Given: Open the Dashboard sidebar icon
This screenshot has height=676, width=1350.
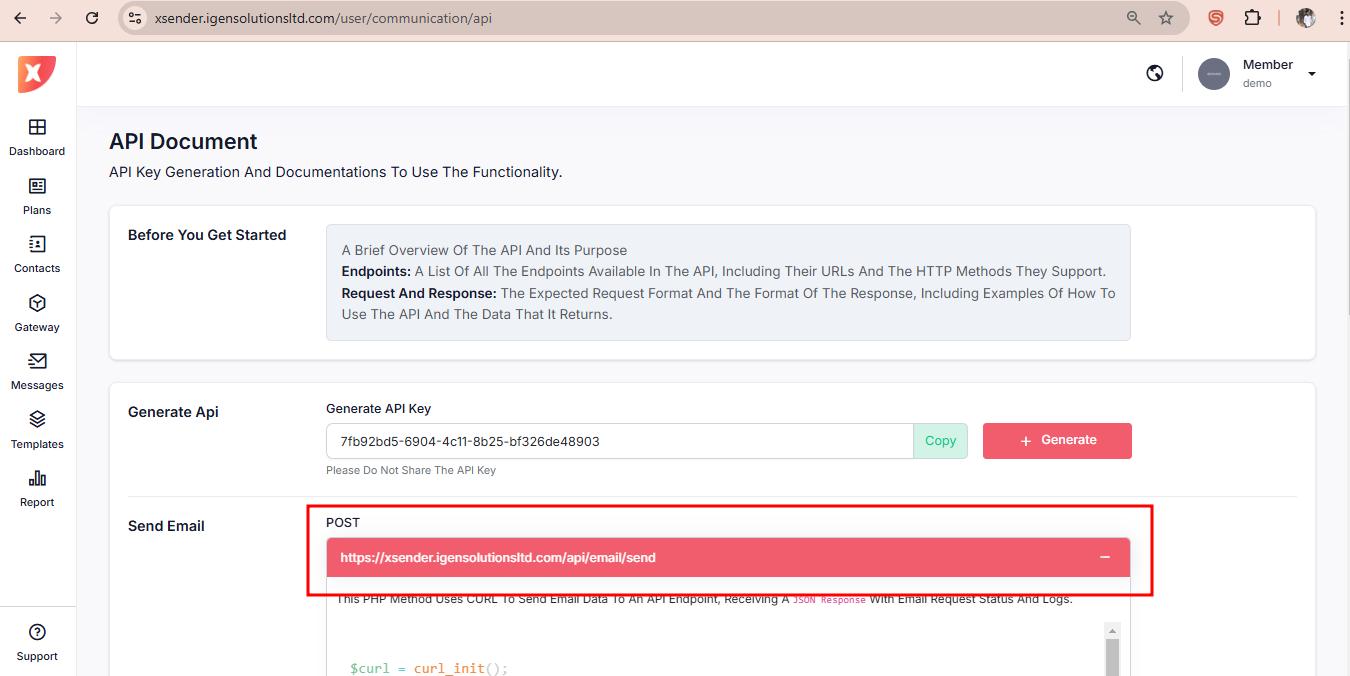Looking at the screenshot, I should point(37,137).
